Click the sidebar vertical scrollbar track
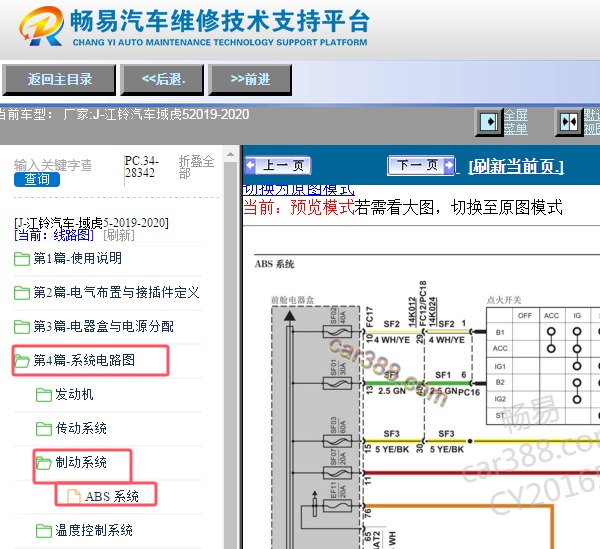Image resolution: width=600 pixels, height=549 pixels. (x=230, y=354)
